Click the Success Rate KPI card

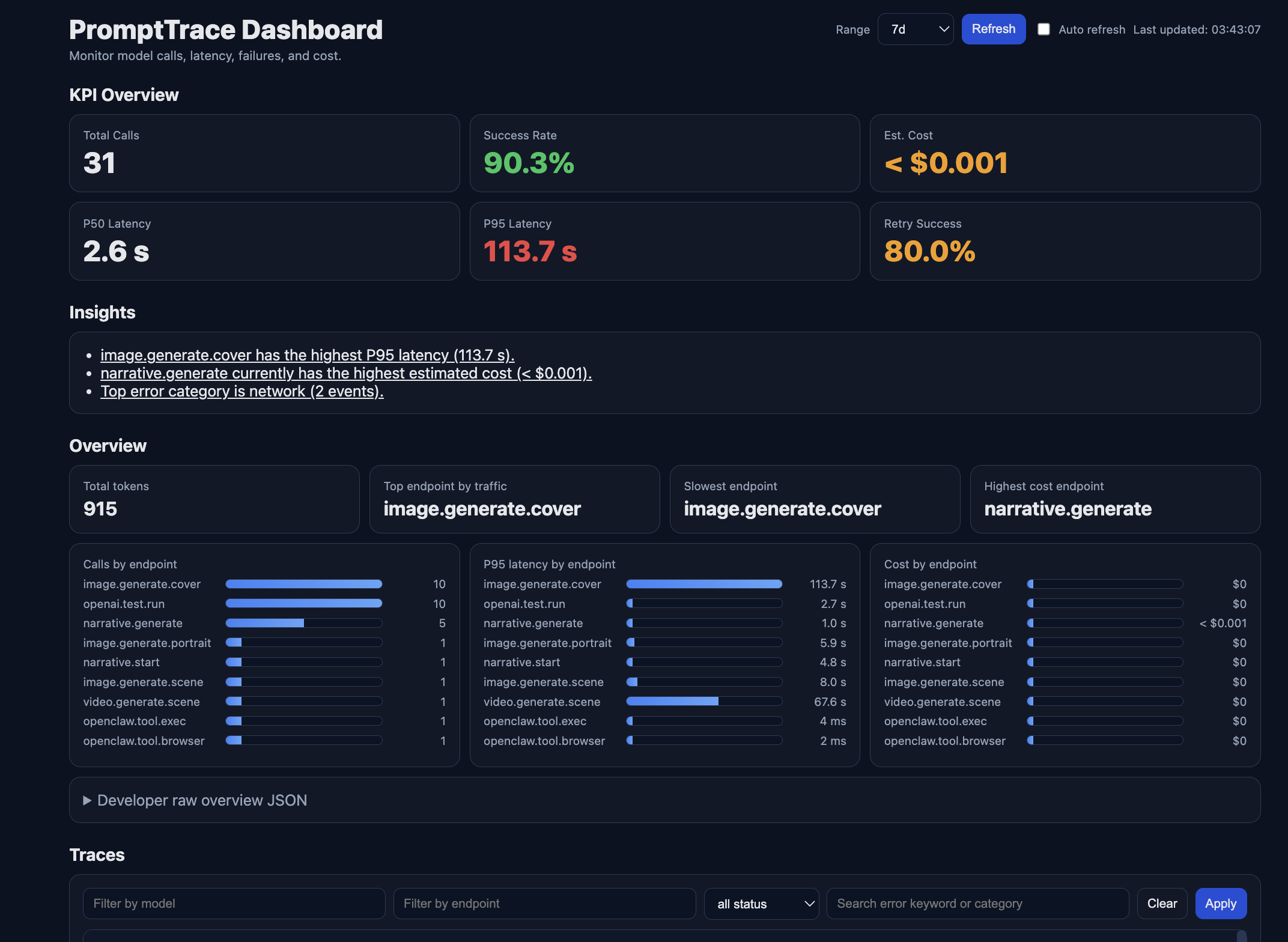[664, 153]
